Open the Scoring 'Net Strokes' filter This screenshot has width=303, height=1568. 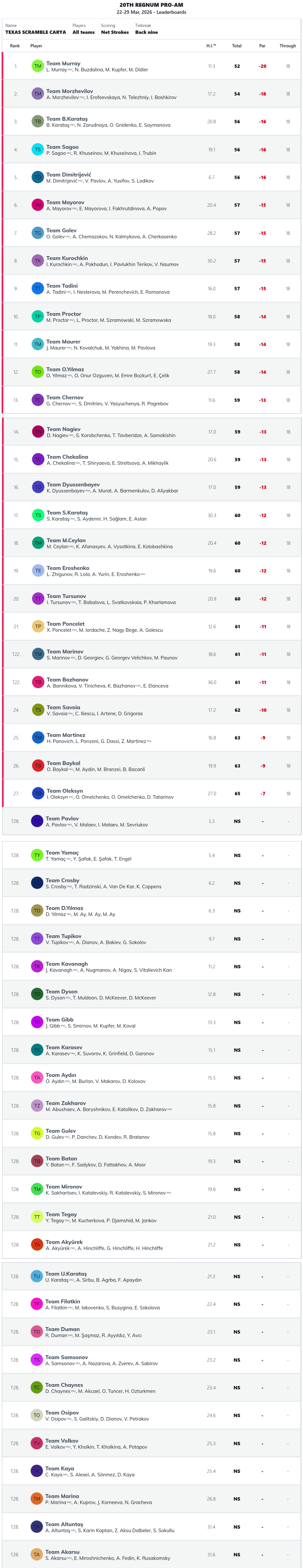click(115, 32)
